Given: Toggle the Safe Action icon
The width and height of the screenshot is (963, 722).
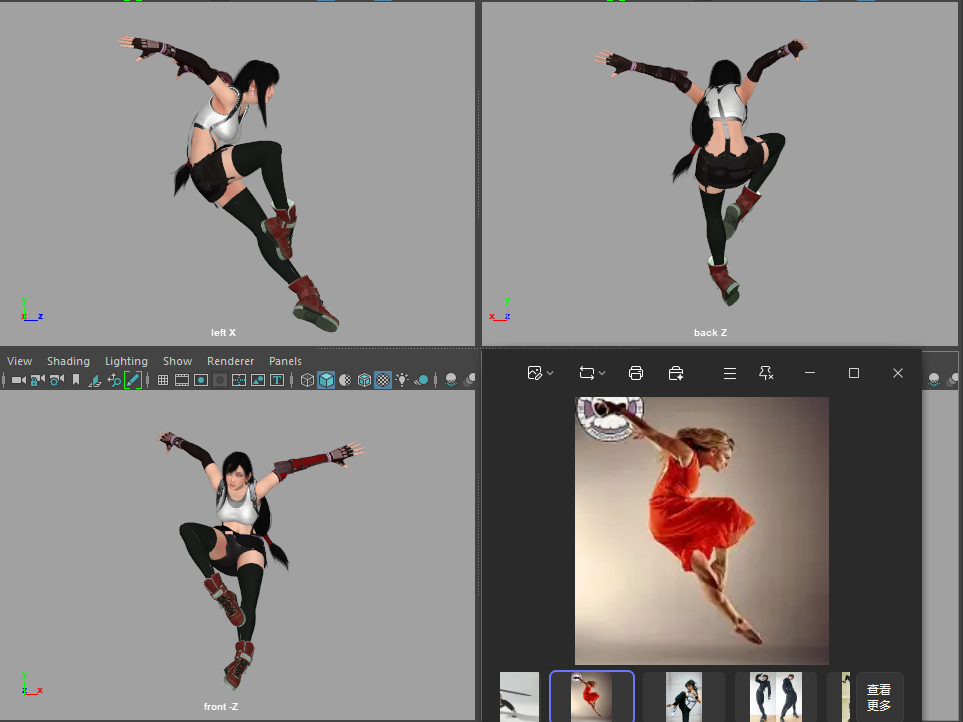Looking at the screenshot, I should (258, 380).
